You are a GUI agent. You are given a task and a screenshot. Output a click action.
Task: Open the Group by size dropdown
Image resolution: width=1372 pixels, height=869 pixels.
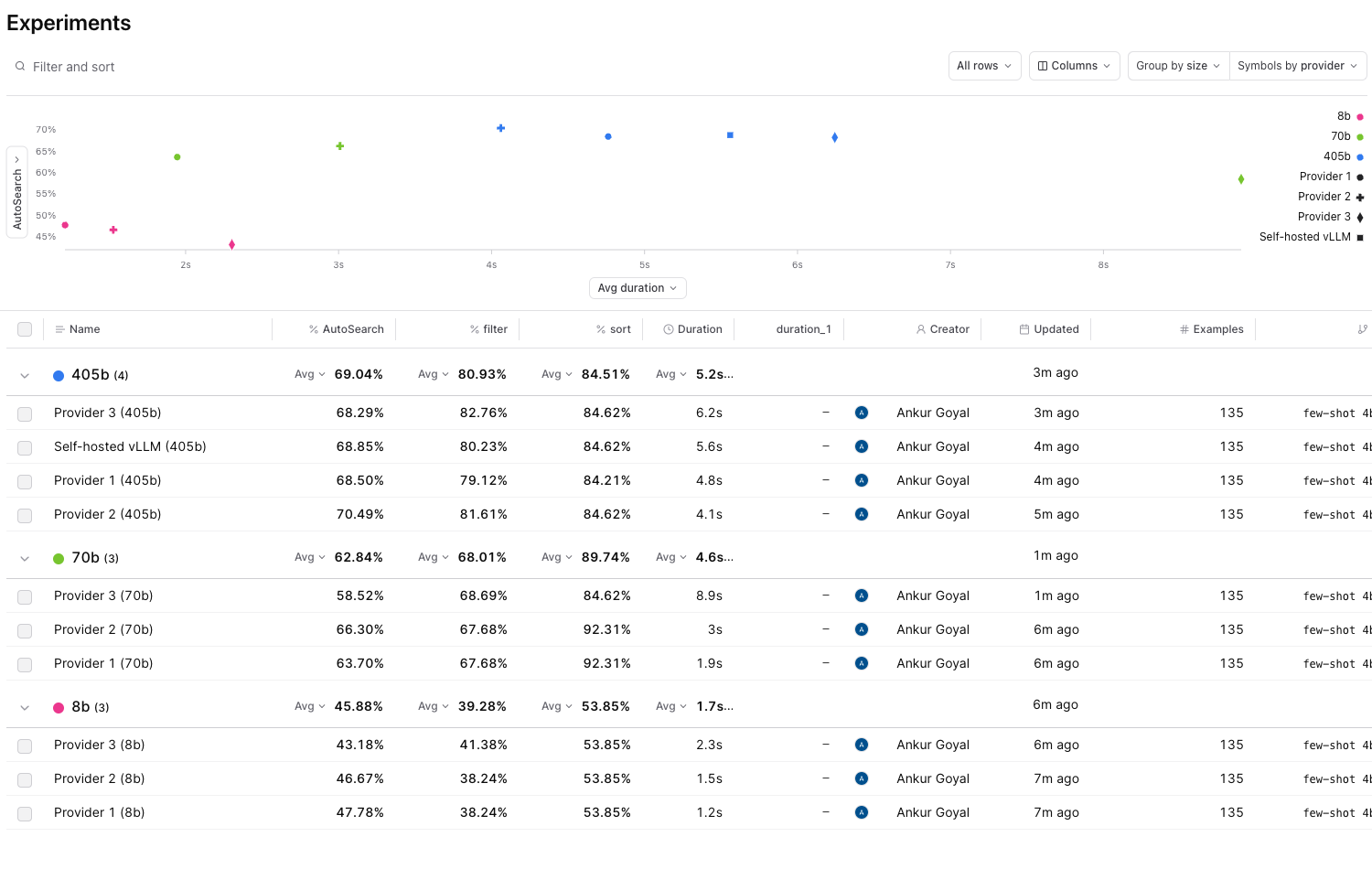click(1177, 65)
